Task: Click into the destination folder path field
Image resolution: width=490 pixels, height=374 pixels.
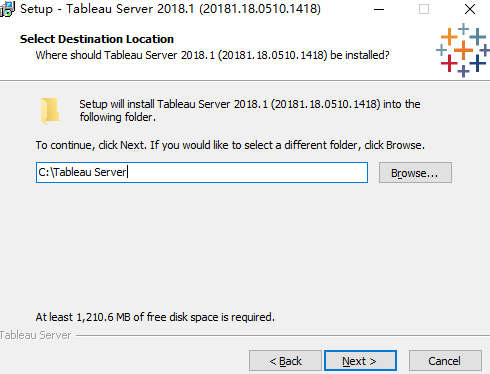Action: pyautogui.click(x=202, y=172)
